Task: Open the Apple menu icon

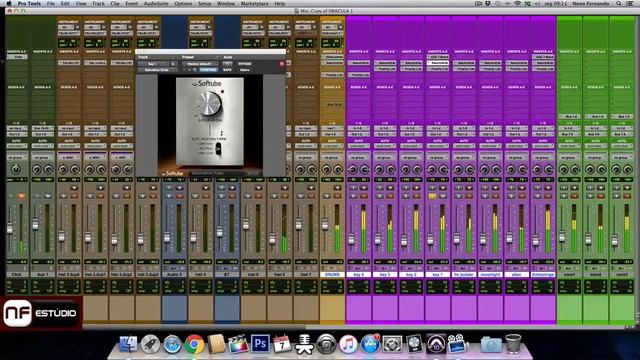Action: click(9, 3)
